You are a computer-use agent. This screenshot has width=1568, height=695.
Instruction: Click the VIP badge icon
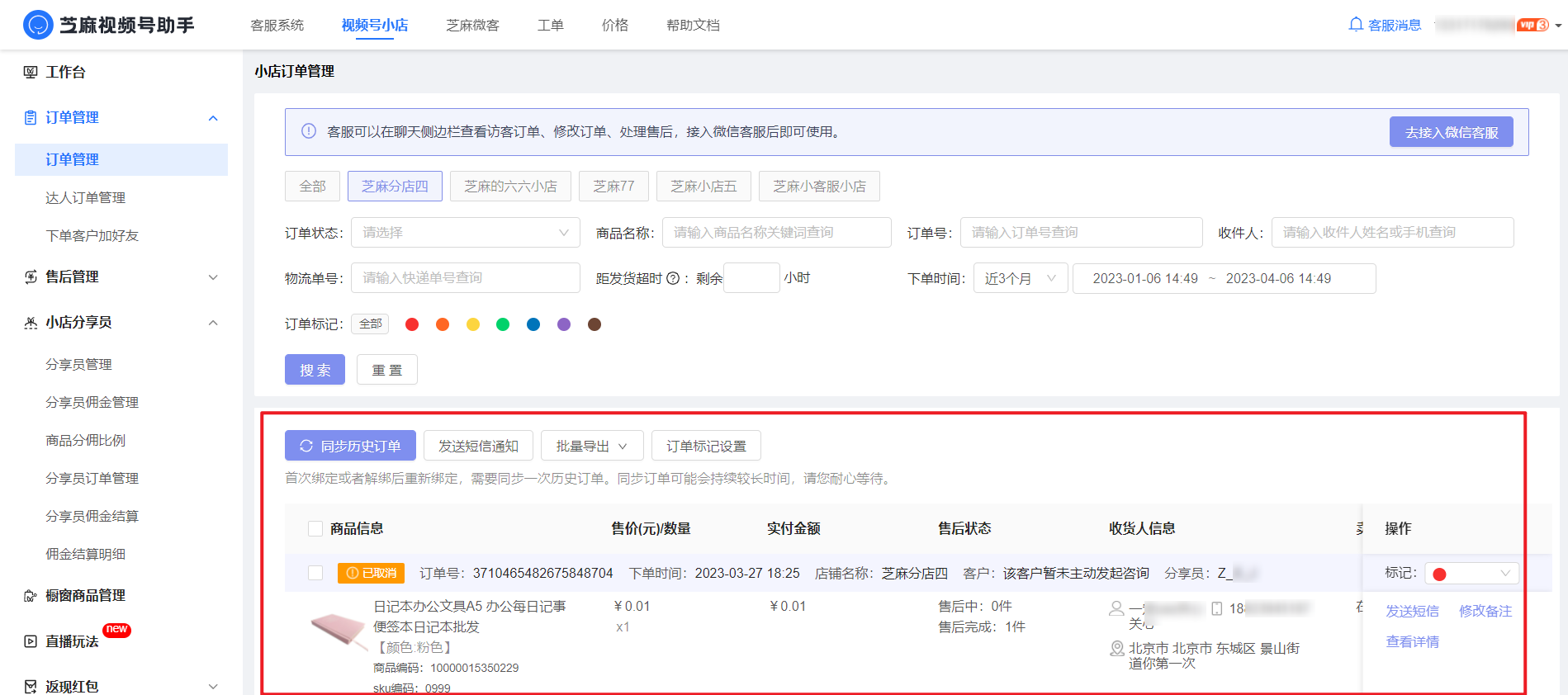coord(1532,25)
